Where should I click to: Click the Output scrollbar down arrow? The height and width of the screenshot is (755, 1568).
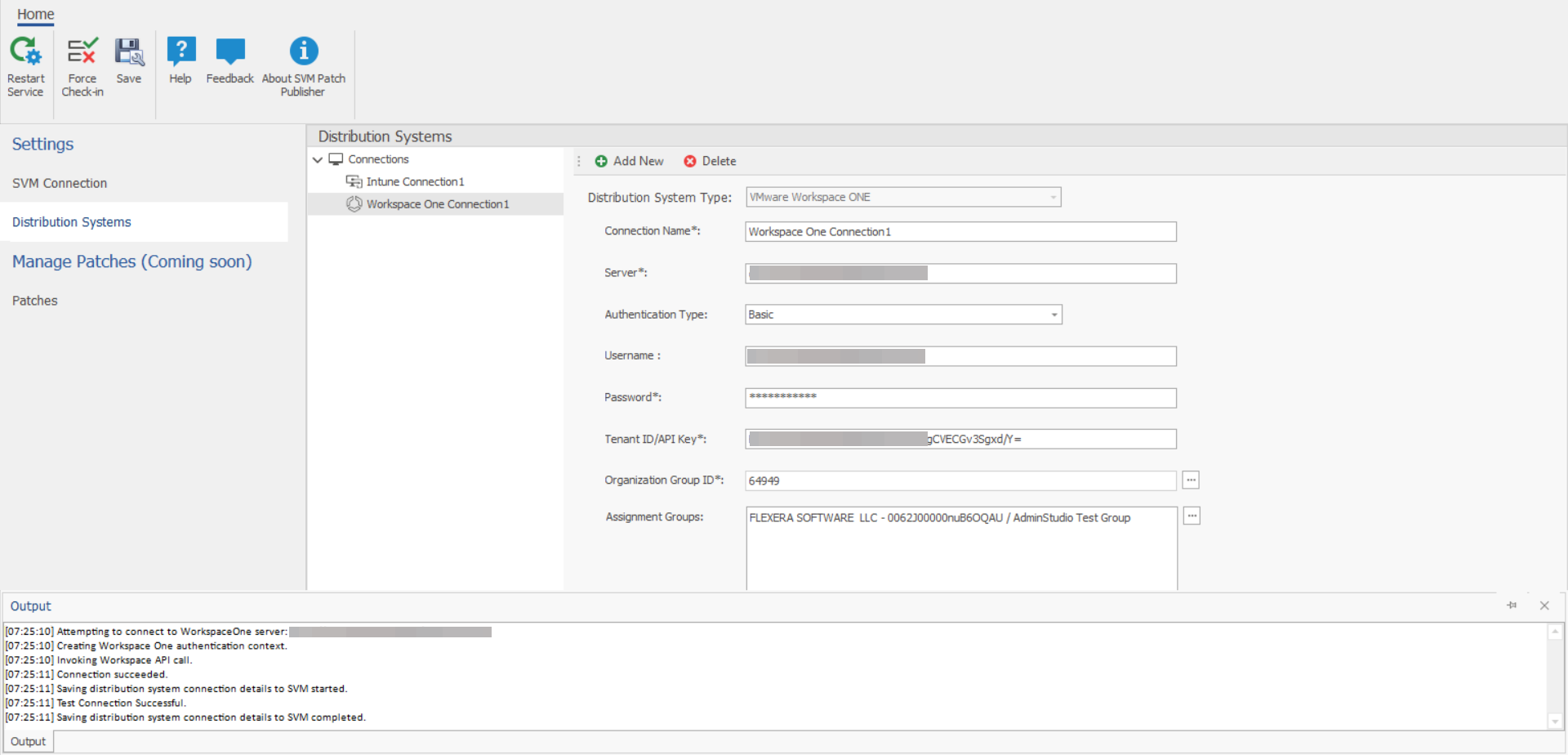coord(1556,721)
